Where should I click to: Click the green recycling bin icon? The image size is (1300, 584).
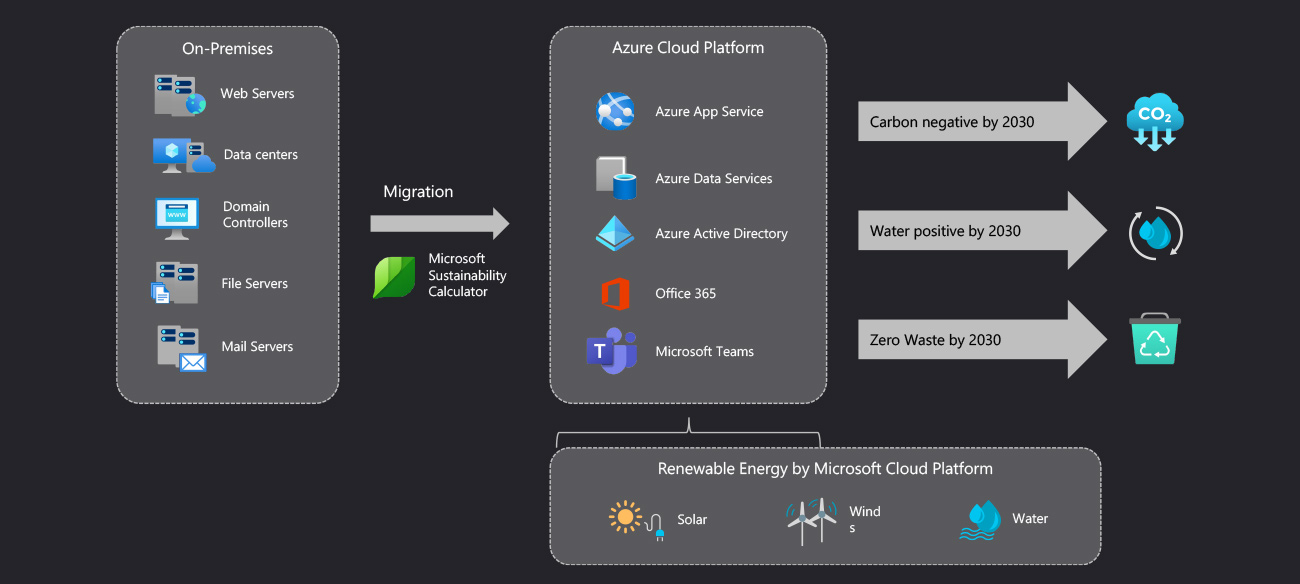tap(1155, 340)
